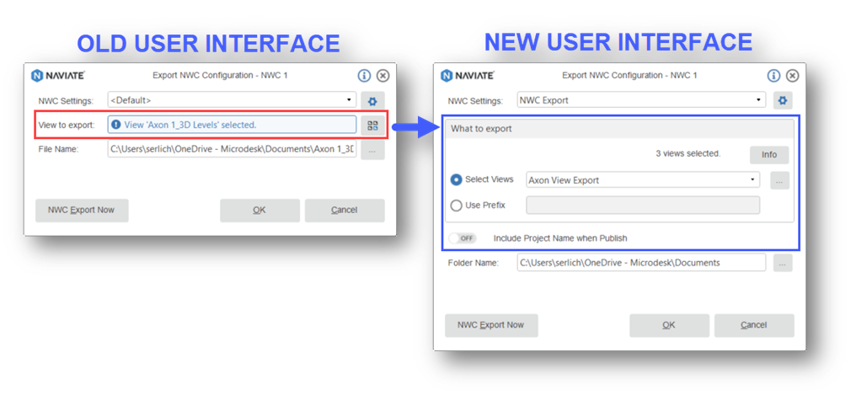Click Info button next to 3 views selected
The image size is (850, 395).
[x=769, y=154]
